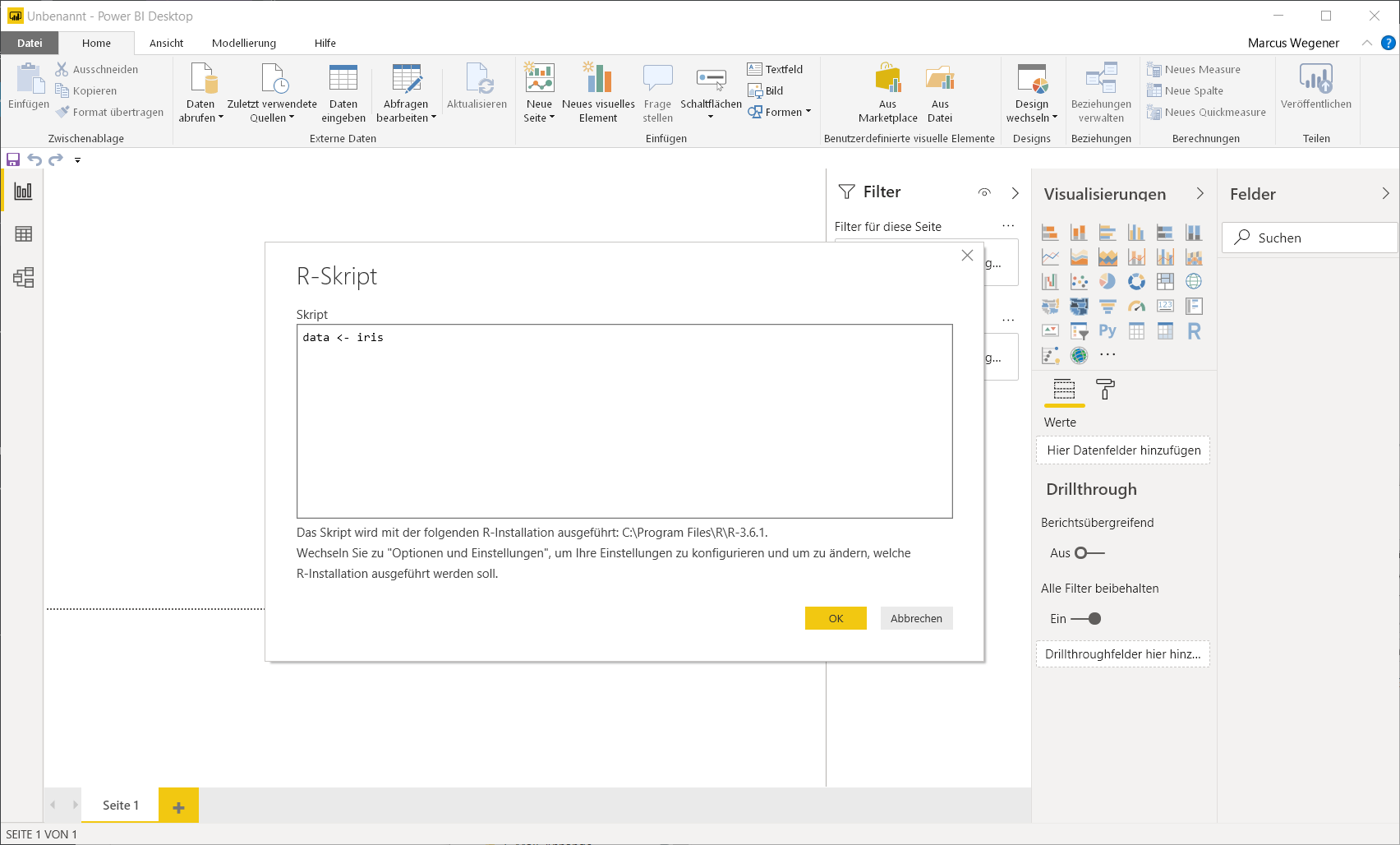Open the Modellierung ribbon tab
Screen dimensions: 1400x845
tap(244, 44)
